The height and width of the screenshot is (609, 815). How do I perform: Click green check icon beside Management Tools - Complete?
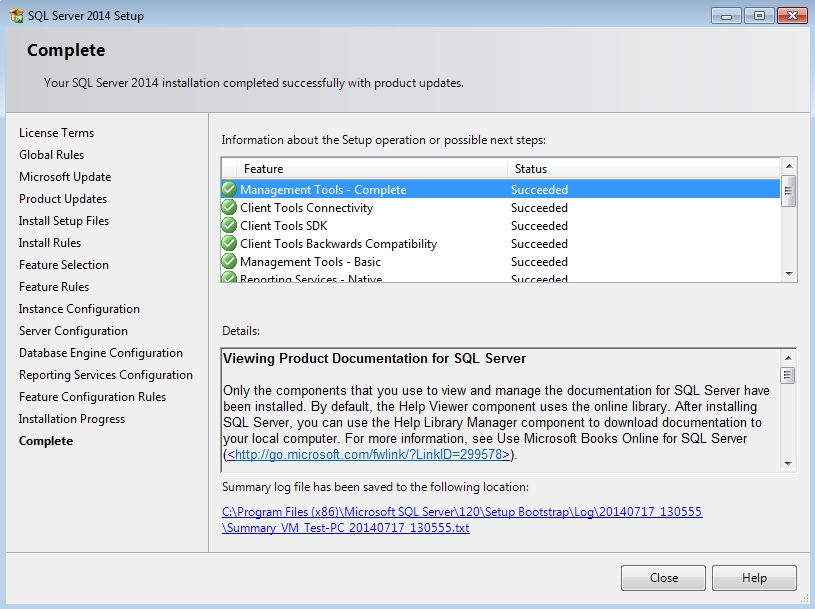tap(229, 189)
